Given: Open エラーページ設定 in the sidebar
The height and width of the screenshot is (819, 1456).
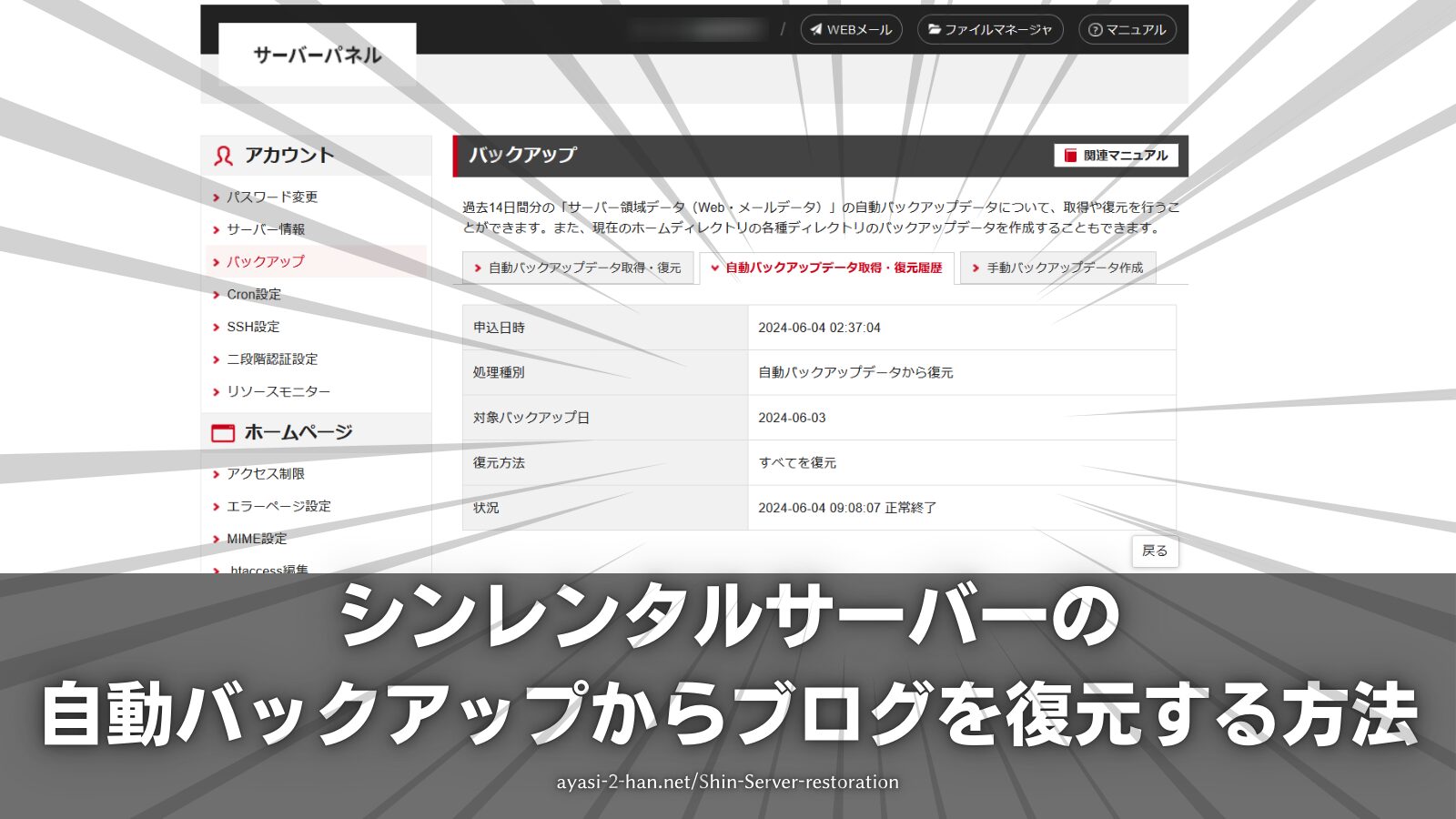Looking at the screenshot, I should coord(278,506).
